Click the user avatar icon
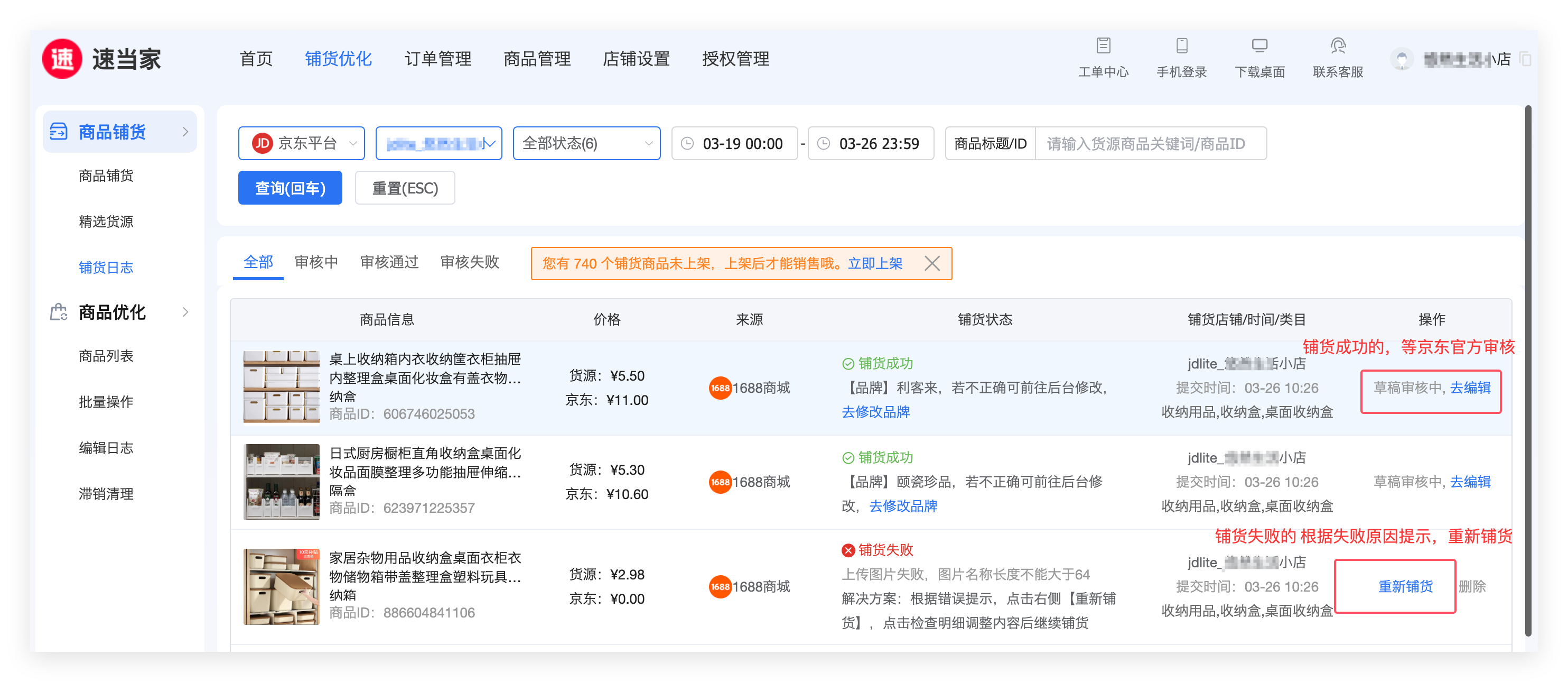This screenshot has height=682, width=1568. click(1402, 60)
